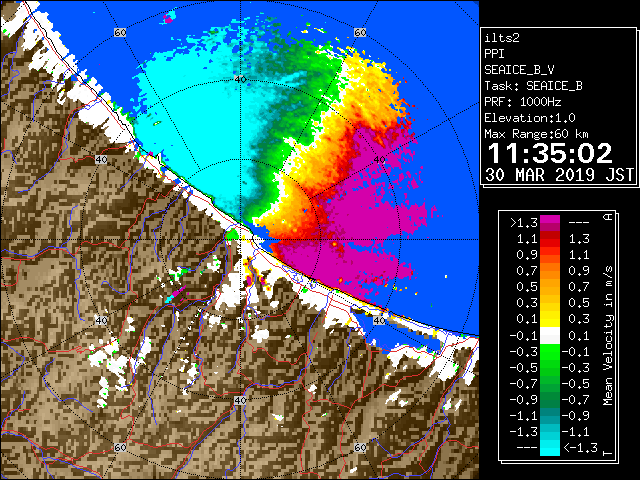
Task: Click the 'Max Range:60 km' line
Action: (x=536, y=134)
